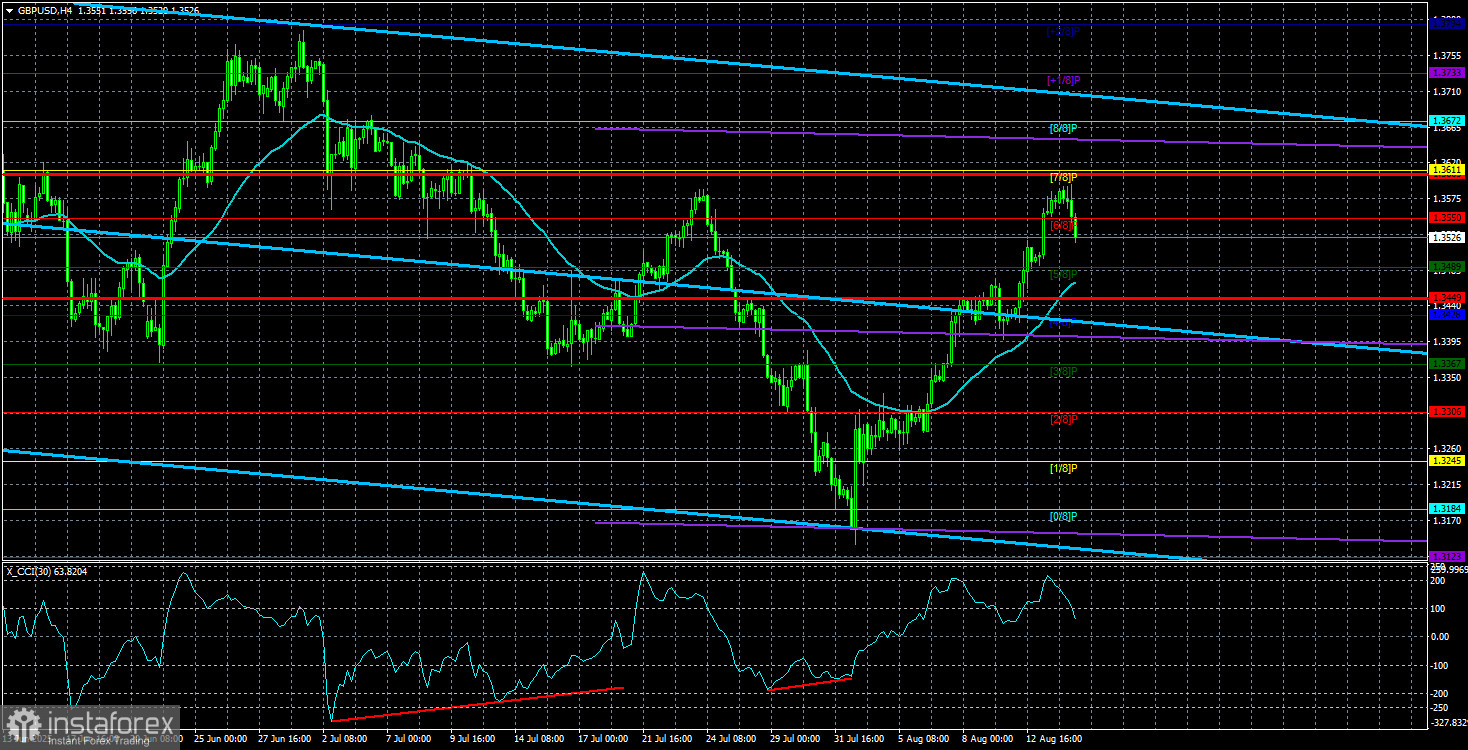
Task: Click the 27 Jun 16:00 time label
Action: tap(284, 740)
